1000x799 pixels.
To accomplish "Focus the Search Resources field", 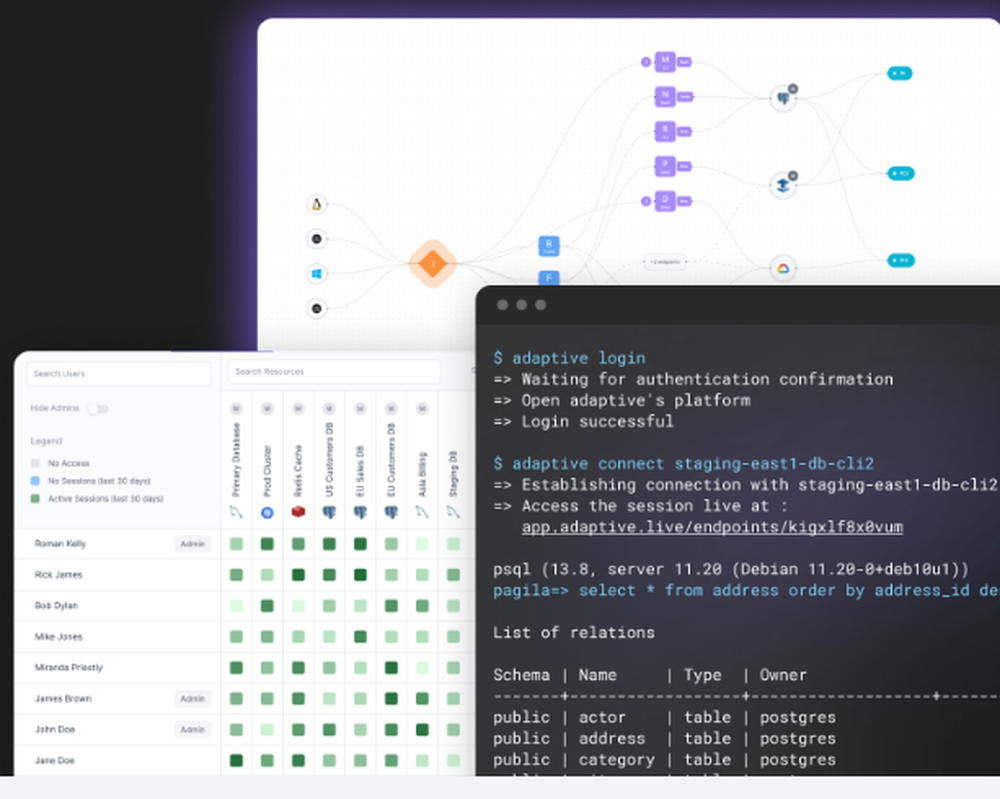I will [334, 372].
